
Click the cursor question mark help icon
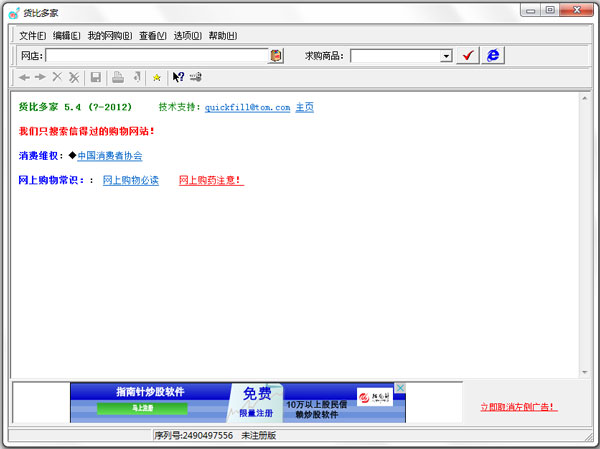178,77
